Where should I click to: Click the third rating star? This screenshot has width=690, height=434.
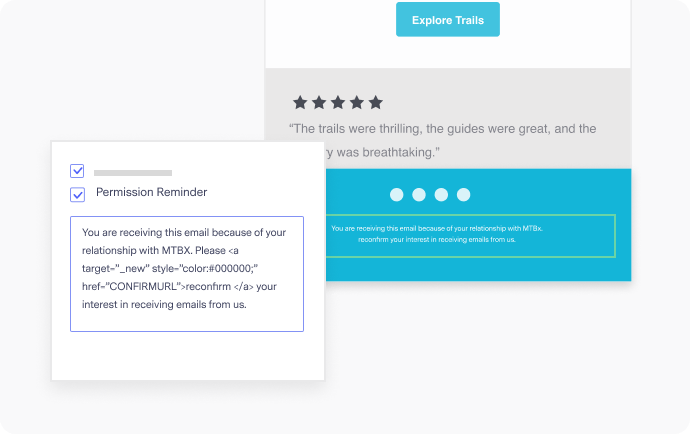(x=338, y=102)
